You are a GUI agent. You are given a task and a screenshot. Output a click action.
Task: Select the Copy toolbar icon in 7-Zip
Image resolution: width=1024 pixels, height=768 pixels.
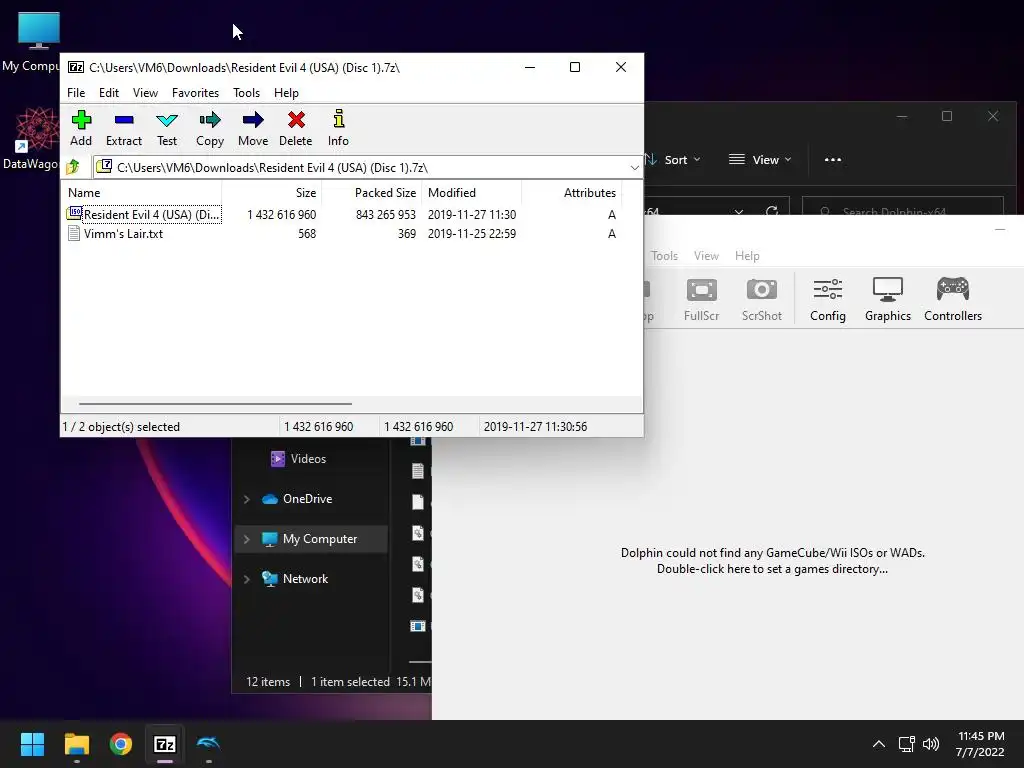[x=210, y=129]
